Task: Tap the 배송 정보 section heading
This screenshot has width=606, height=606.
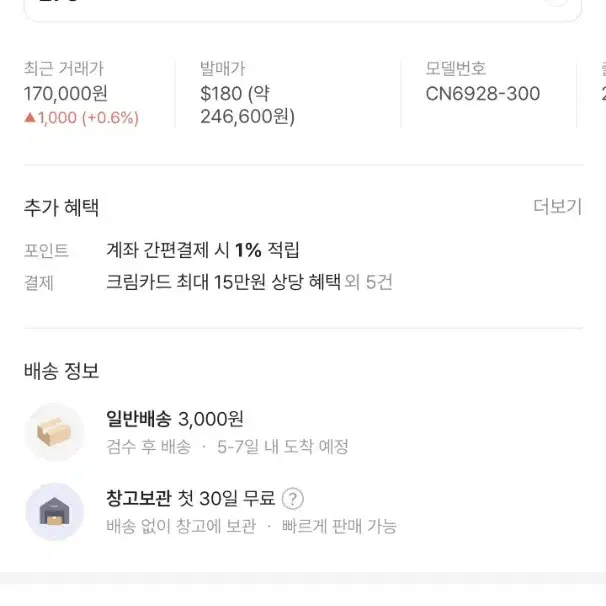Action: (x=61, y=371)
